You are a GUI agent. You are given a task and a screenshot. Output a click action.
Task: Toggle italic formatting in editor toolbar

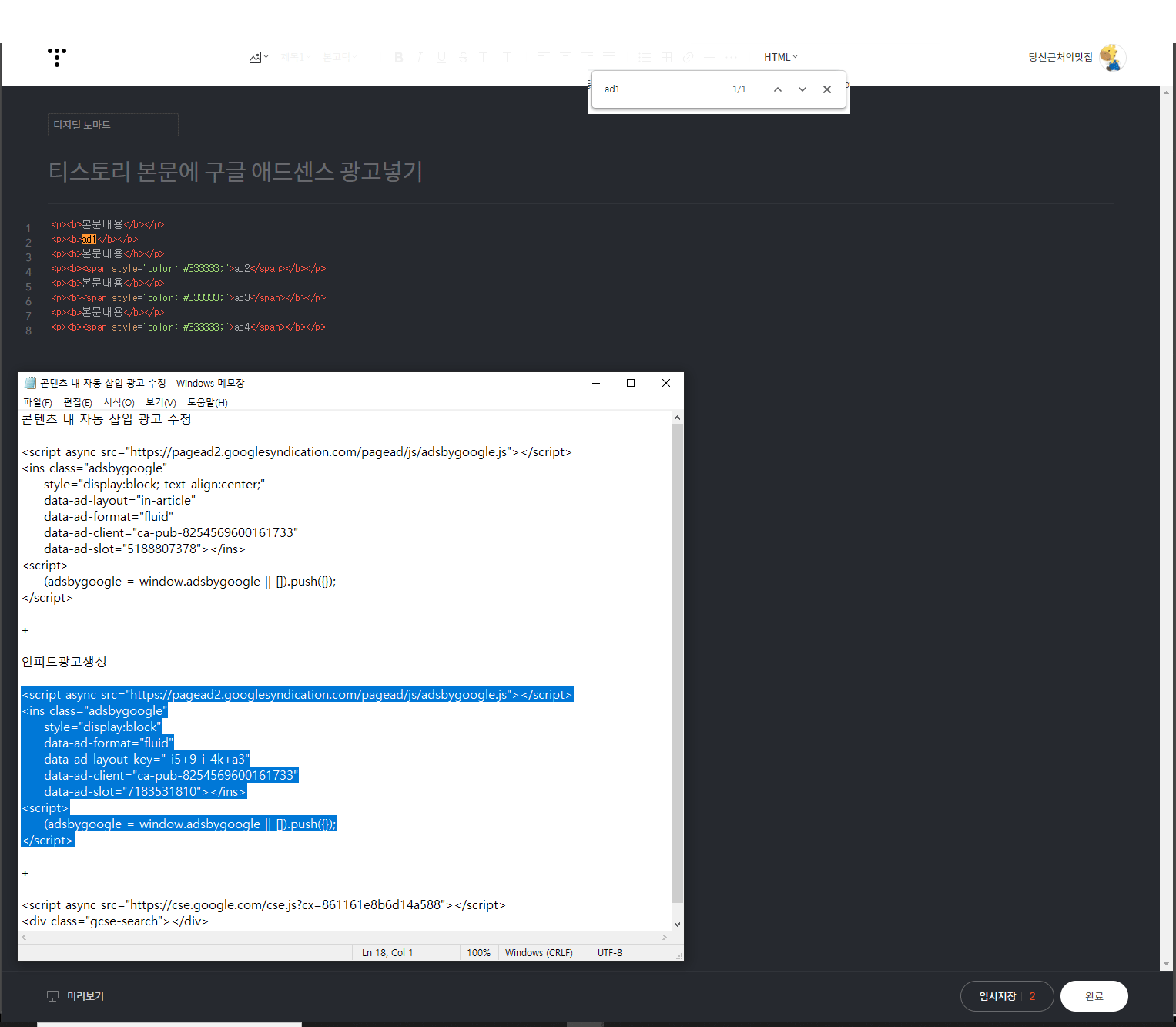tap(420, 57)
